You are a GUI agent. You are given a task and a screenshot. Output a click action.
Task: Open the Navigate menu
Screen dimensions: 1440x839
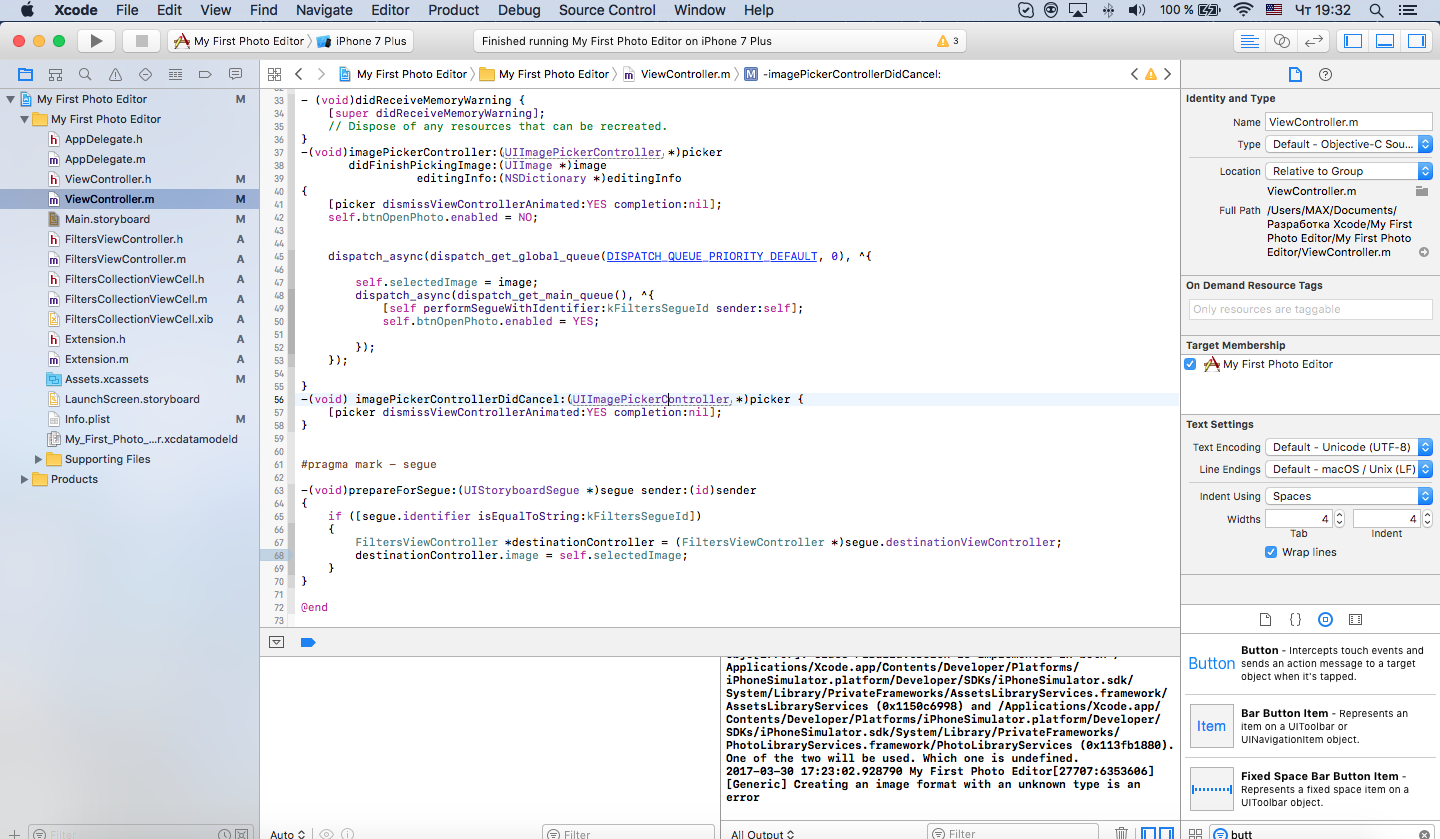click(x=325, y=10)
